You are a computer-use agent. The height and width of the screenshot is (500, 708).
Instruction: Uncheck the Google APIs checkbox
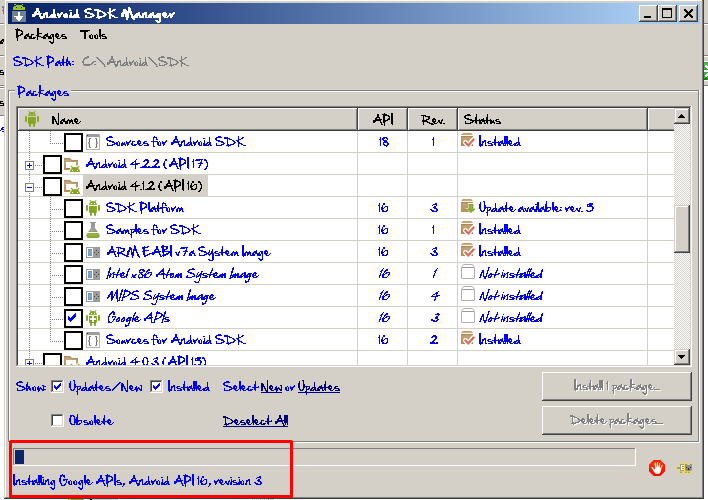click(x=73, y=318)
